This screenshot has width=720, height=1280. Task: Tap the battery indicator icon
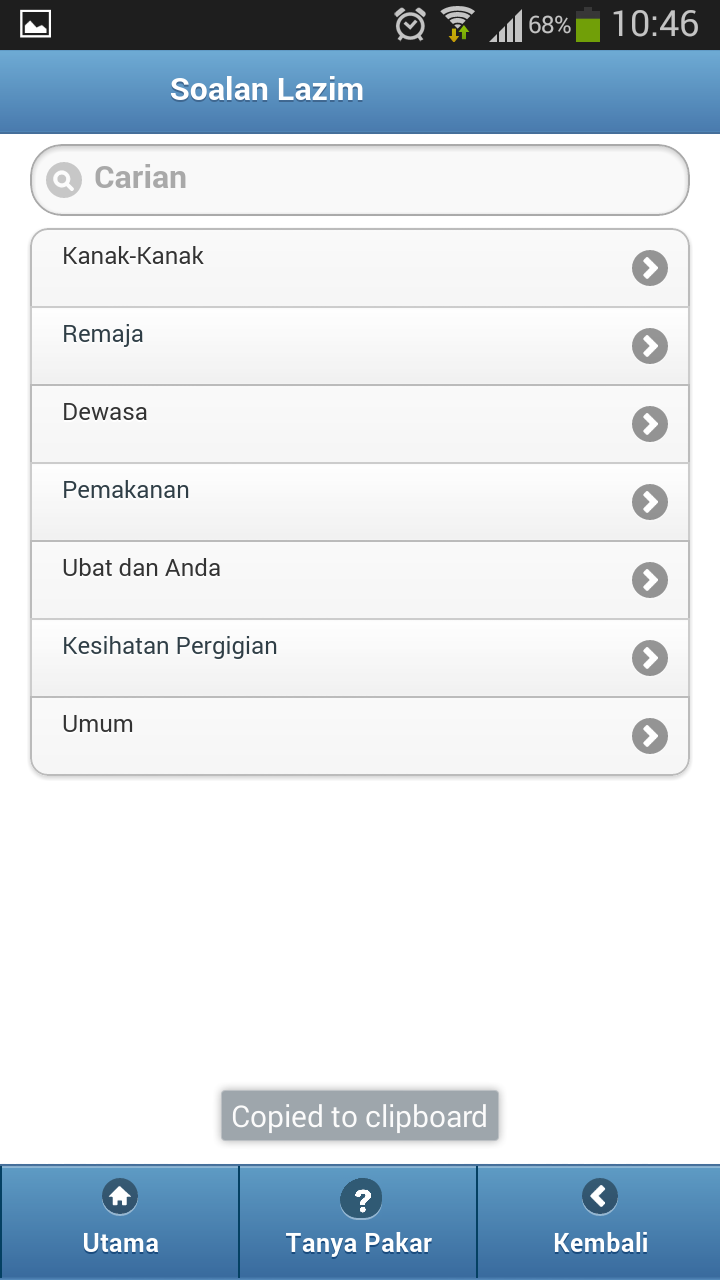[588, 24]
